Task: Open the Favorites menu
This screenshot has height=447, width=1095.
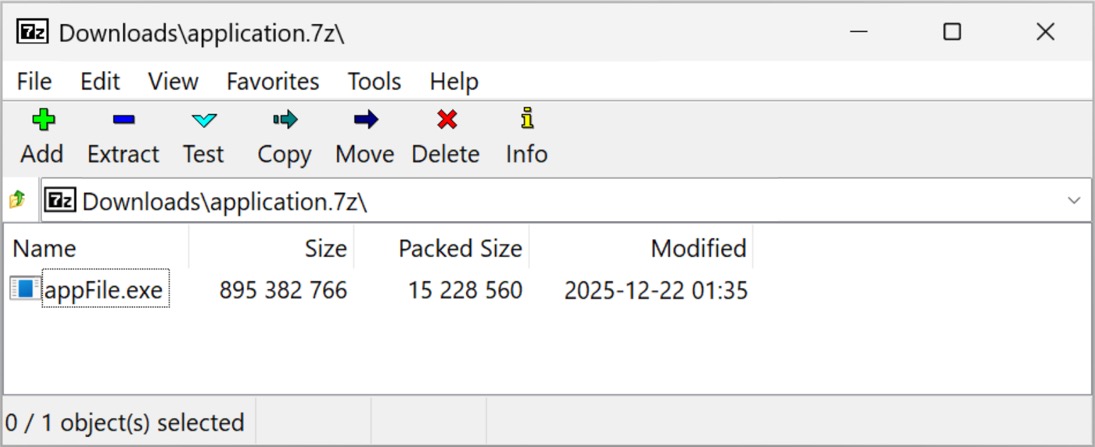Action: coord(272,81)
